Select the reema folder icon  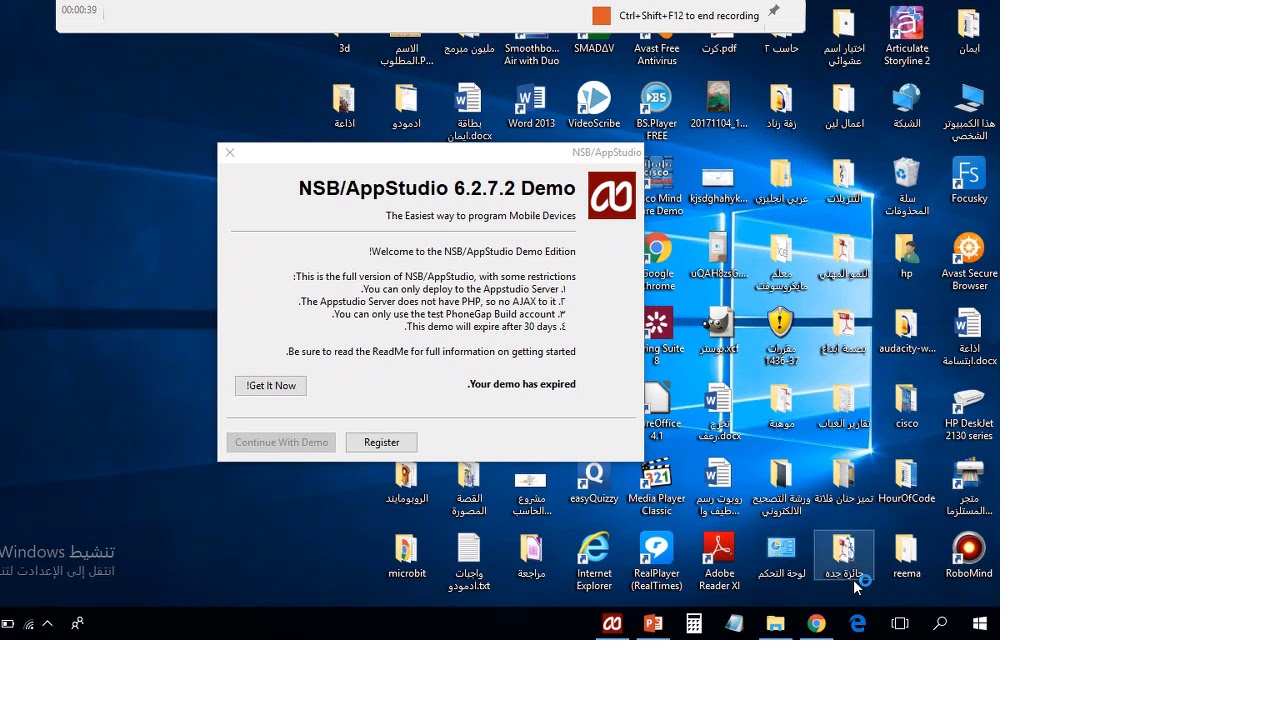click(x=907, y=556)
